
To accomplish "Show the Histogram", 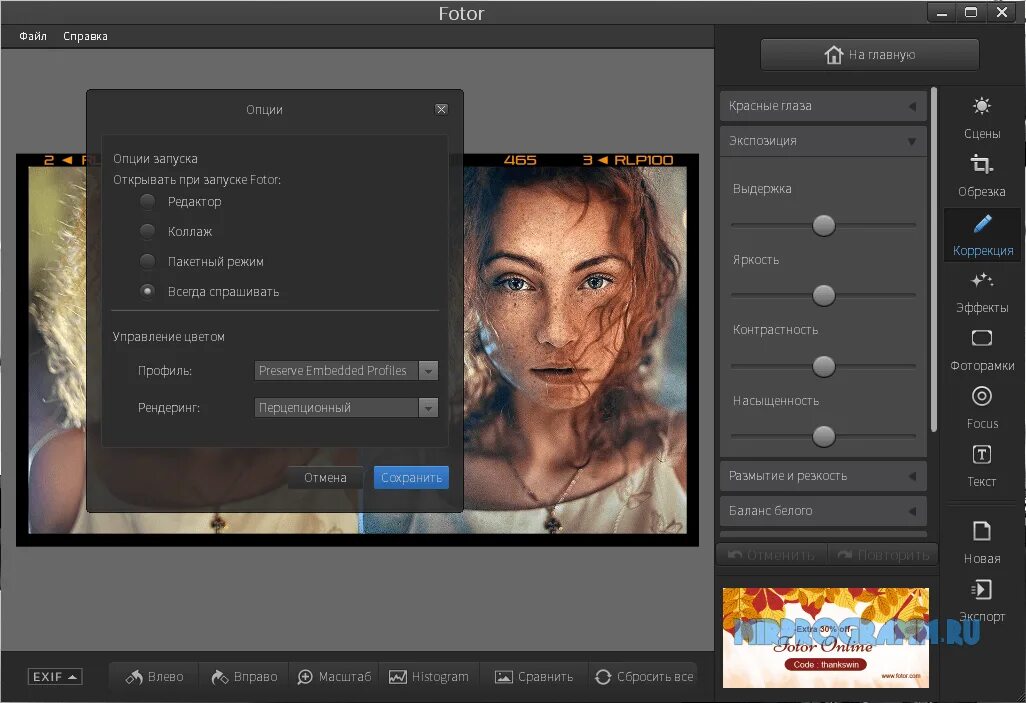I will pyautogui.click(x=429, y=677).
